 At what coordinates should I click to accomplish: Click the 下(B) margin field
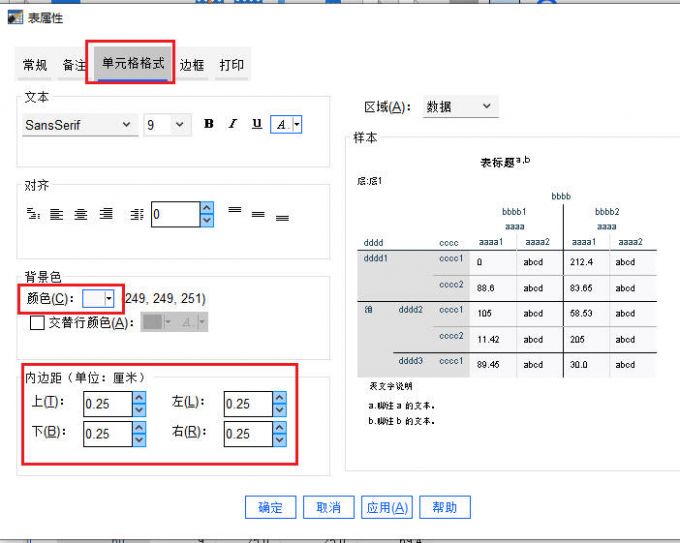108,434
